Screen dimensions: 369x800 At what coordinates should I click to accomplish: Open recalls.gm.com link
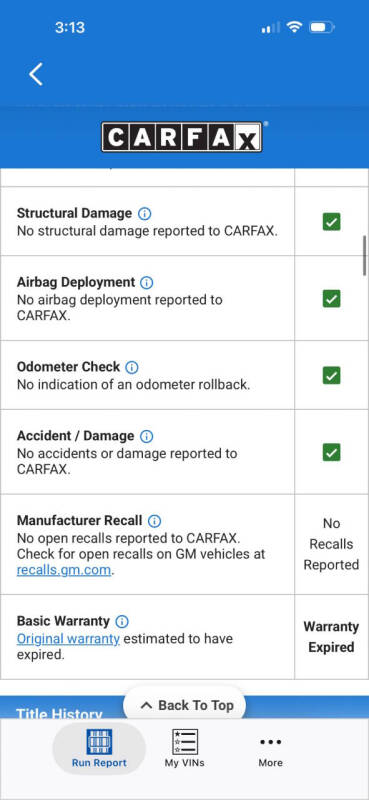pyautogui.click(x=63, y=570)
